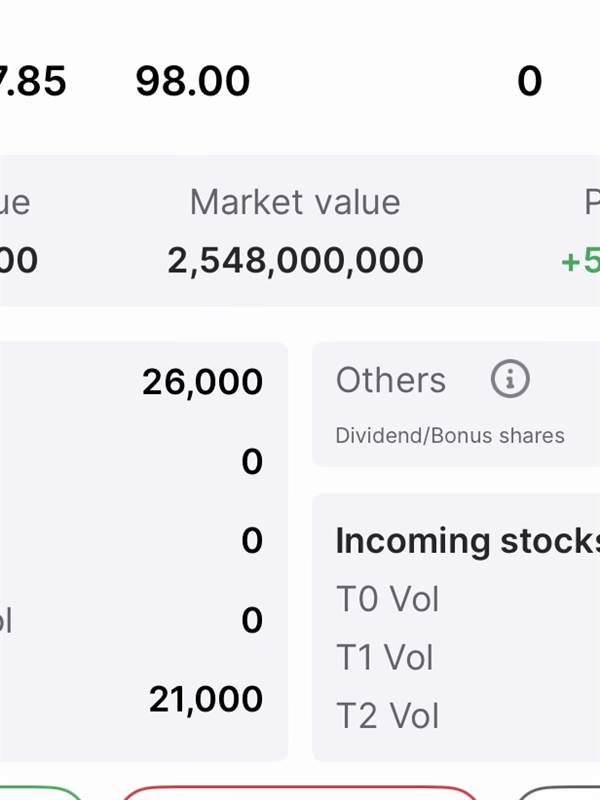This screenshot has height=800, width=600.
Task: Tap the partially visible .85 price value
Action: [x=33, y=81]
